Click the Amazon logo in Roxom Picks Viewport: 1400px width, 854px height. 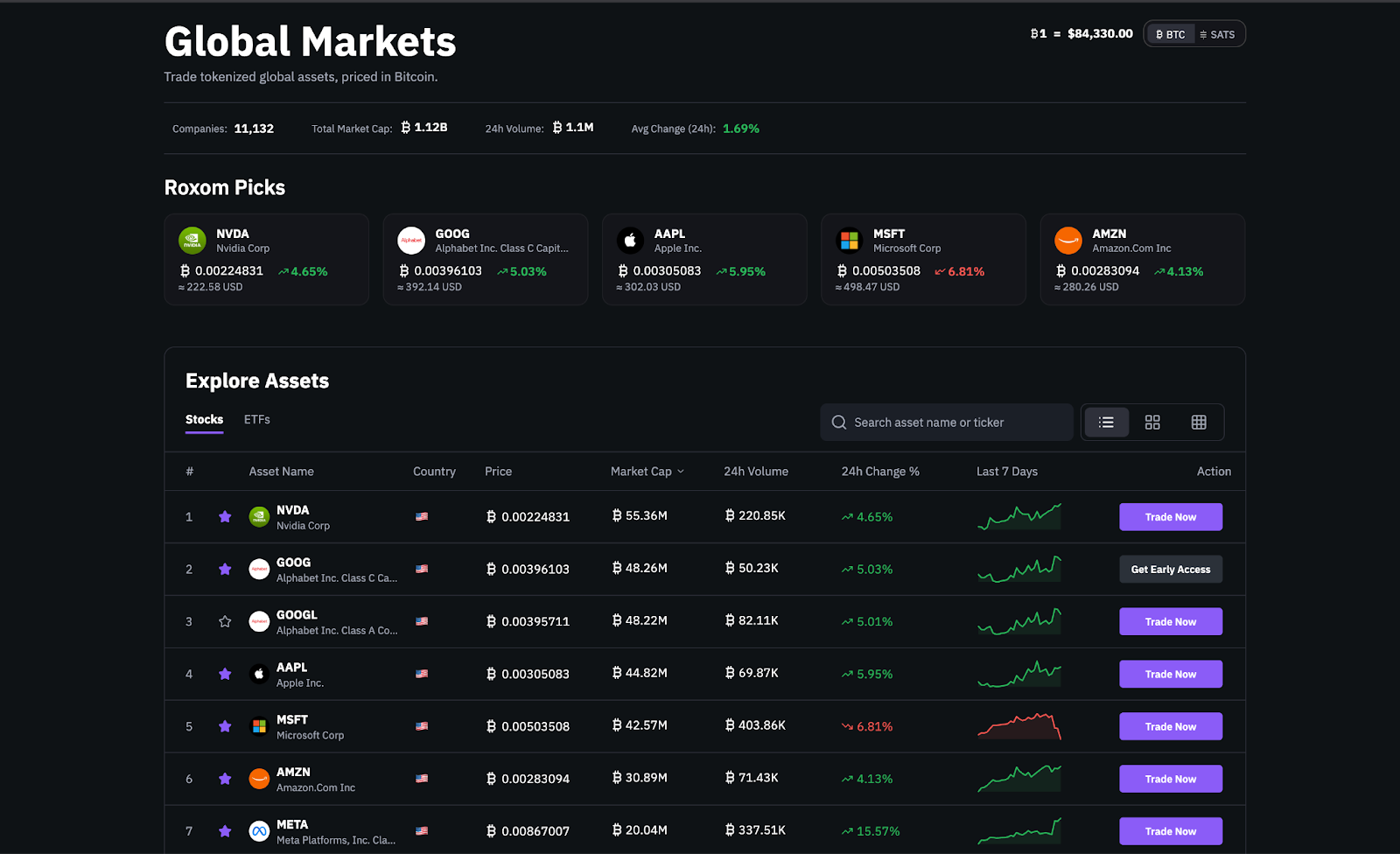pyautogui.click(x=1068, y=240)
